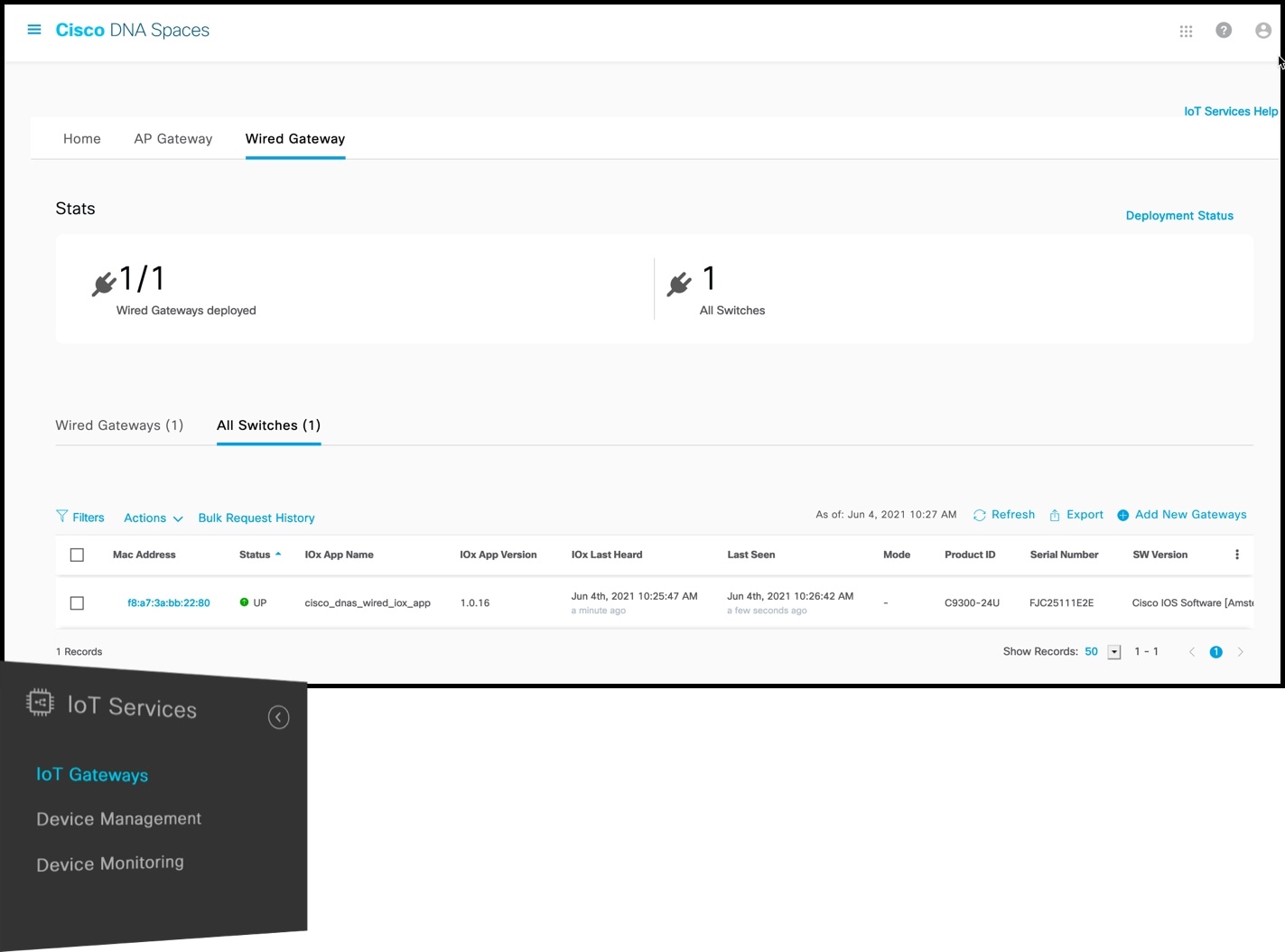The height and width of the screenshot is (952, 1285).
Task: Click the help question mark icon
Action: point(1224,30)
